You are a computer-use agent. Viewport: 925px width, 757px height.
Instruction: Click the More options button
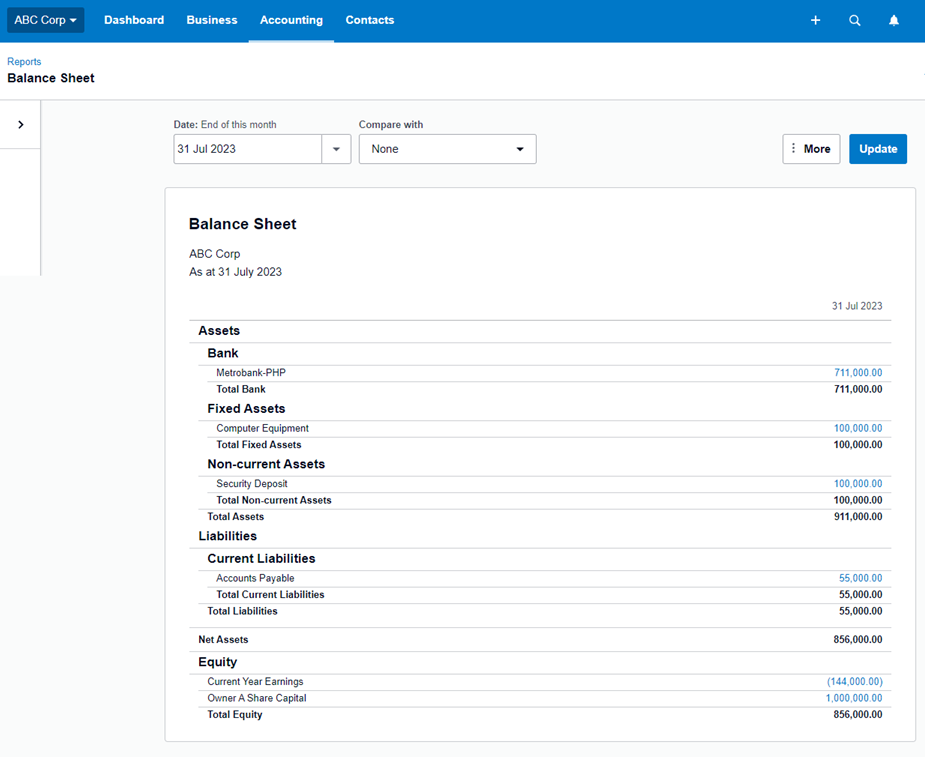811,149
